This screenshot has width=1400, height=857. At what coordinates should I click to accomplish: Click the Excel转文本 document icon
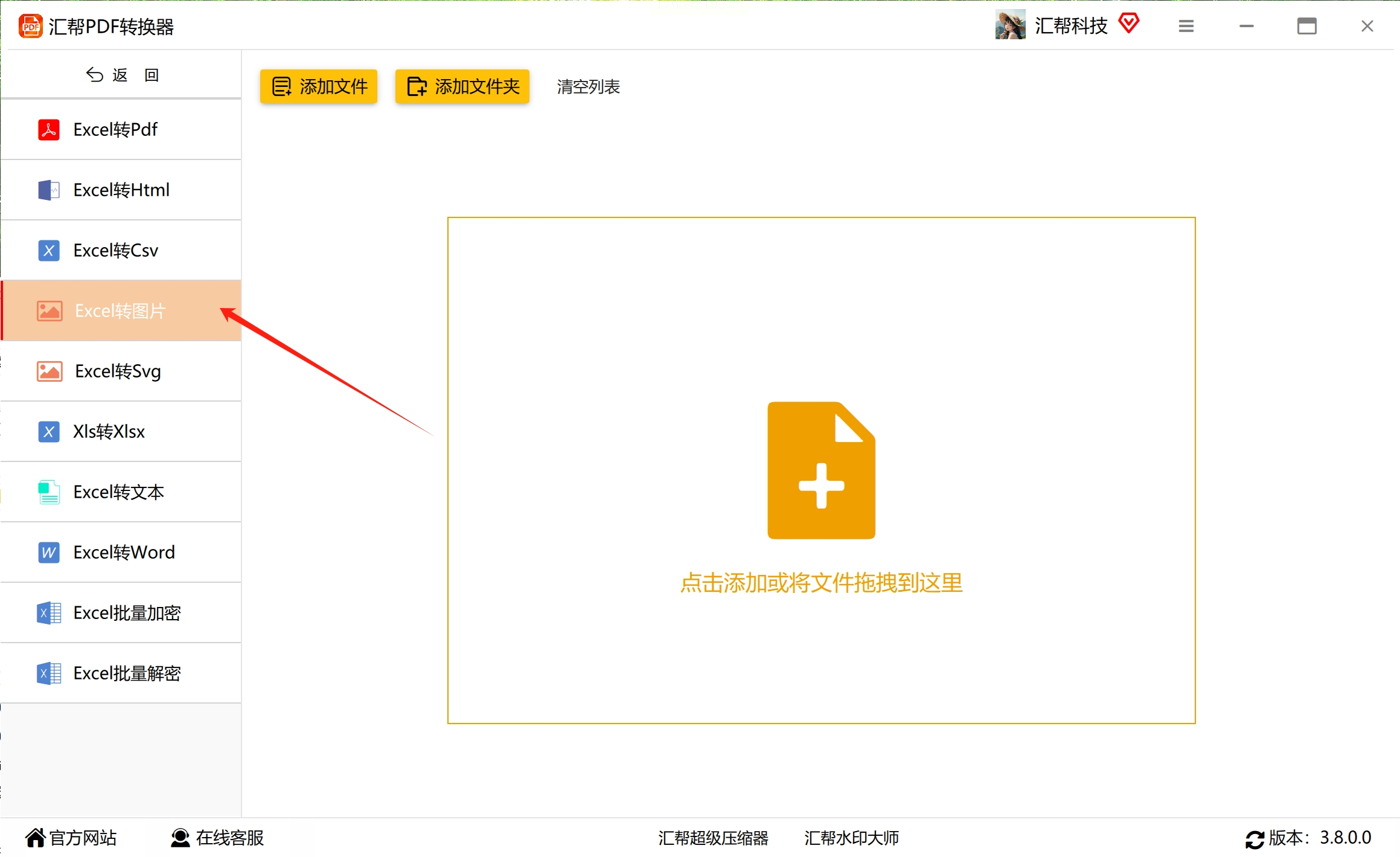coord(49,492)
